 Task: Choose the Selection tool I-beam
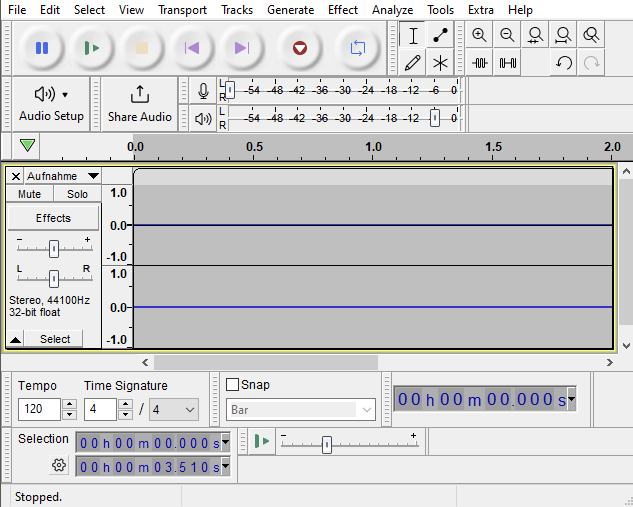(413, 36)
